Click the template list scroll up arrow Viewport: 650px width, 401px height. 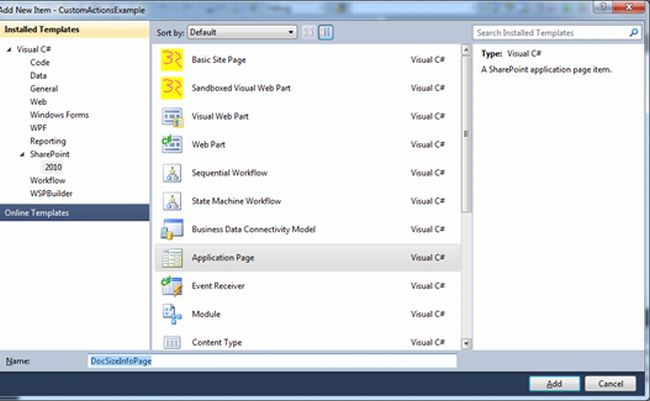(x=466, y=50)
